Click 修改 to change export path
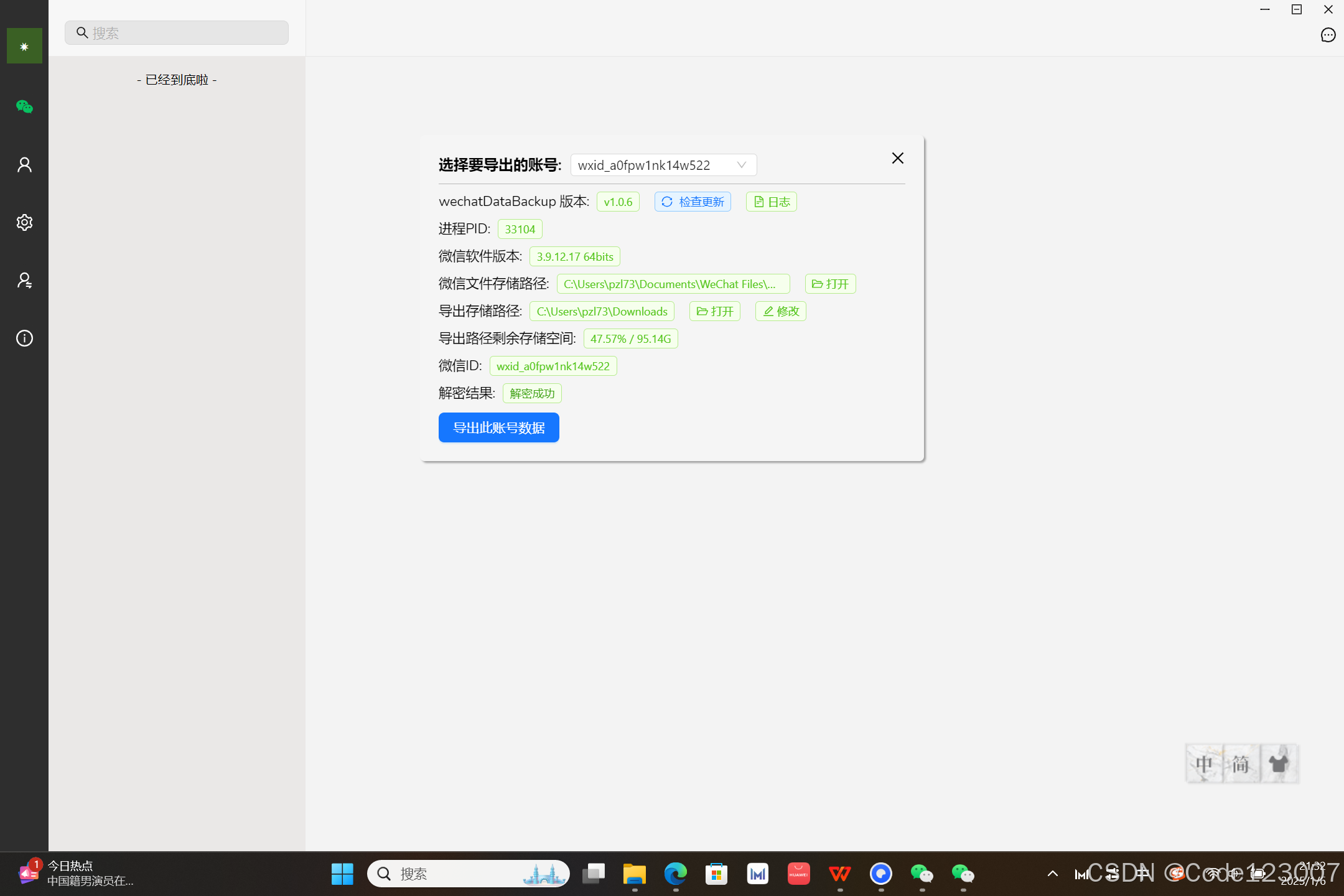The height and width of the screenshot is (896, 1344). point(780,311)
